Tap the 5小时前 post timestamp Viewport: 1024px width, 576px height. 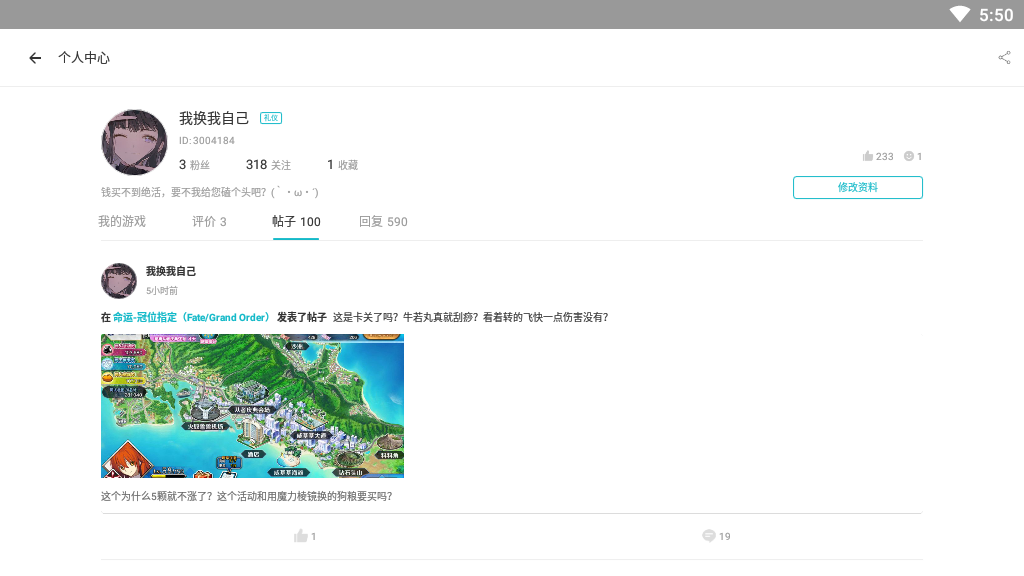tap(162, 291)
